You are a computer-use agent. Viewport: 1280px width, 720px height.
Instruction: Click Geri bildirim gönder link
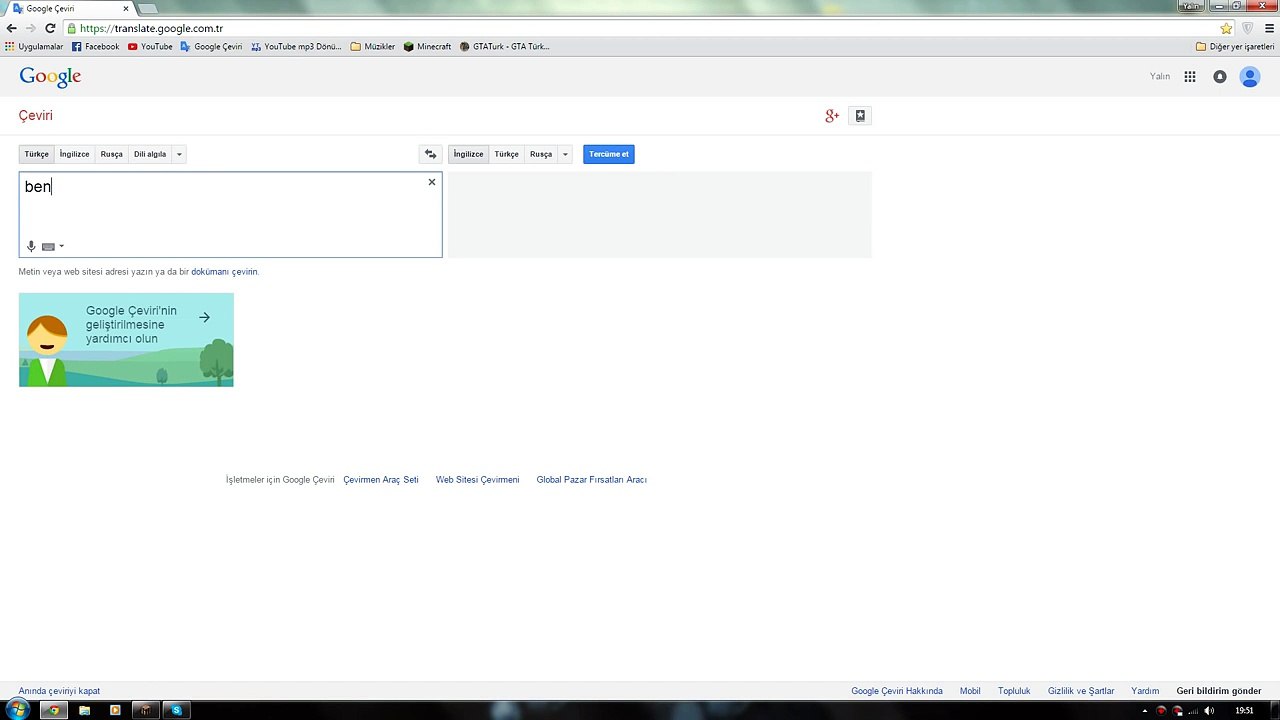tap(1219, 691)
